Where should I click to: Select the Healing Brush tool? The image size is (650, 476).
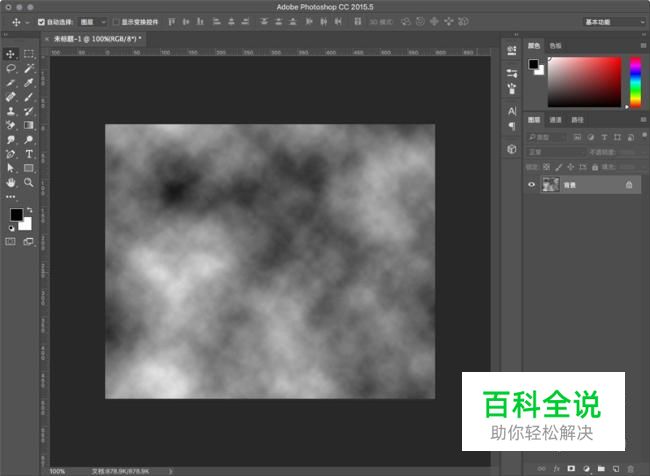tap(10, 97)
